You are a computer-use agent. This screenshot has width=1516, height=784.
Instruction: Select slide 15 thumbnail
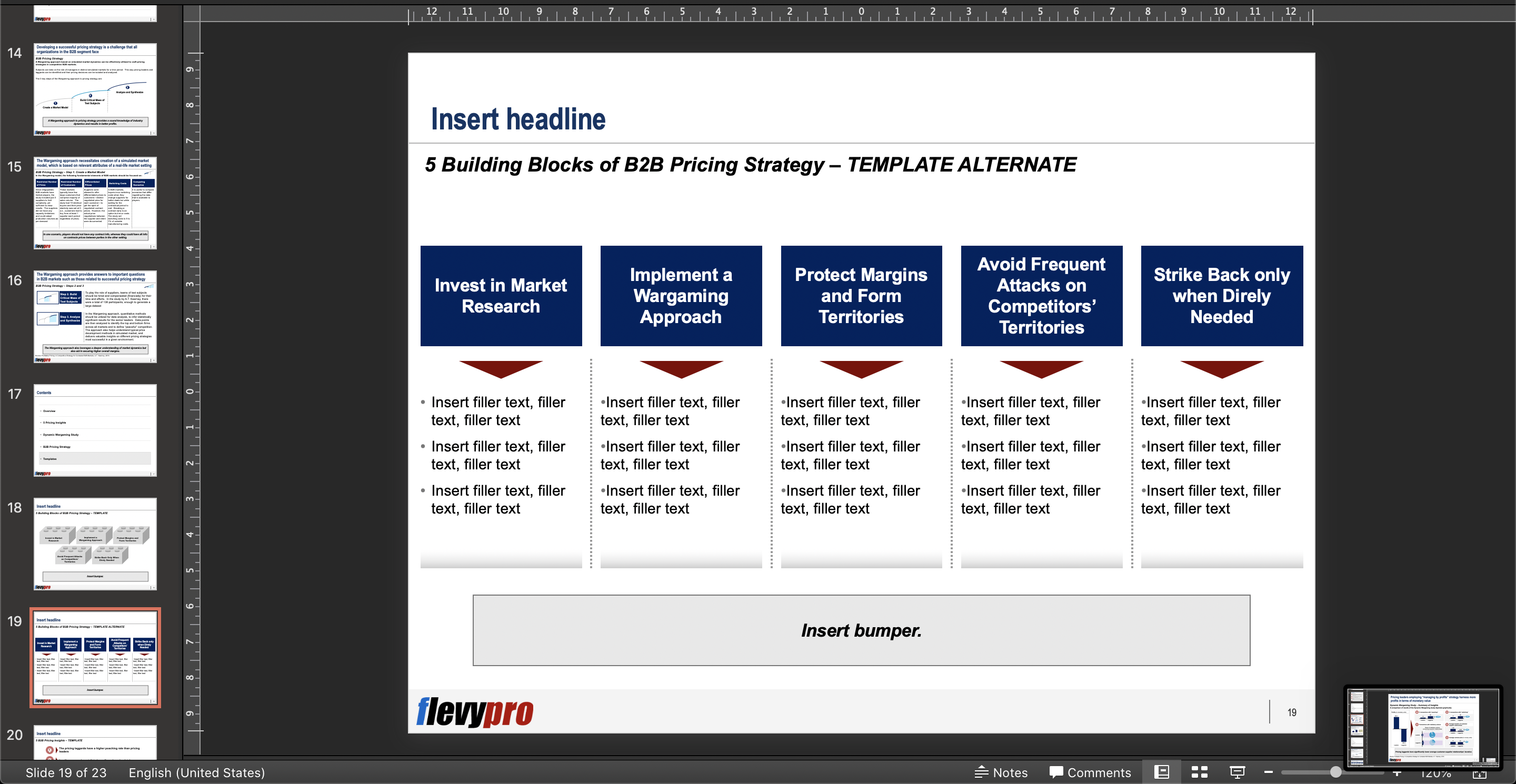pos(95,203)
